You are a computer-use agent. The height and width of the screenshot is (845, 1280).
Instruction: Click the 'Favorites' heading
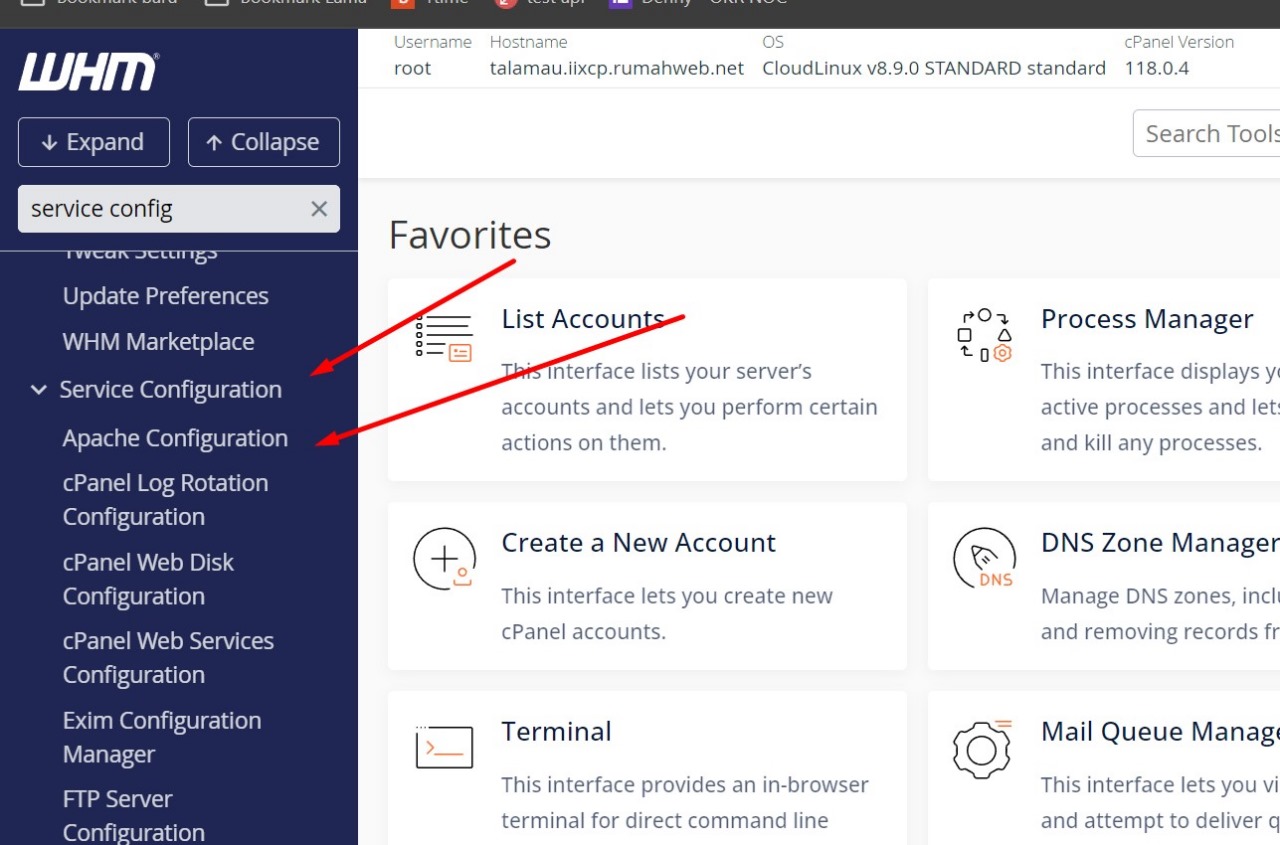(x=470, y=235)
